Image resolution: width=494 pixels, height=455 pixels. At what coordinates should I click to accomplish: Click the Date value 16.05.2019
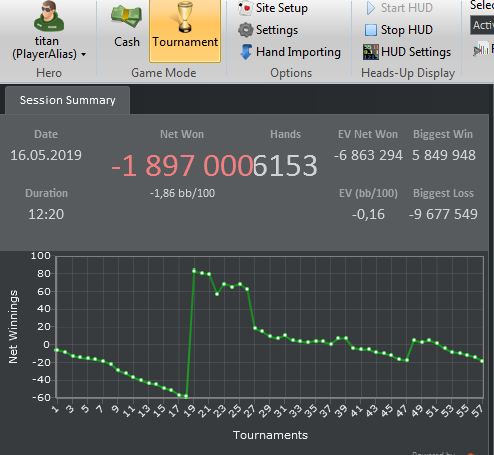tap(46, 155)
